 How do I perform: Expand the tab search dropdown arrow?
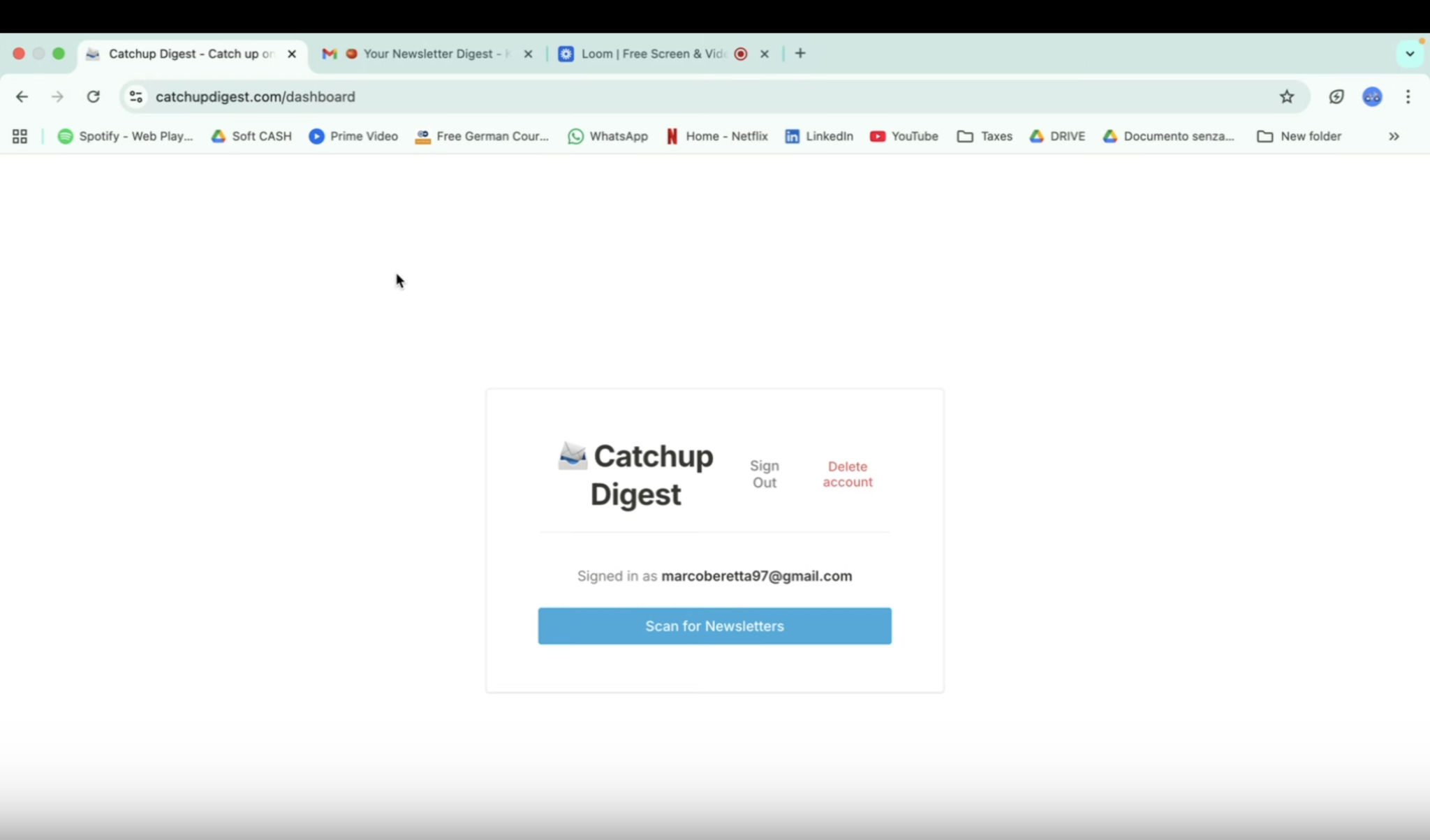(x=1410, y=54)
